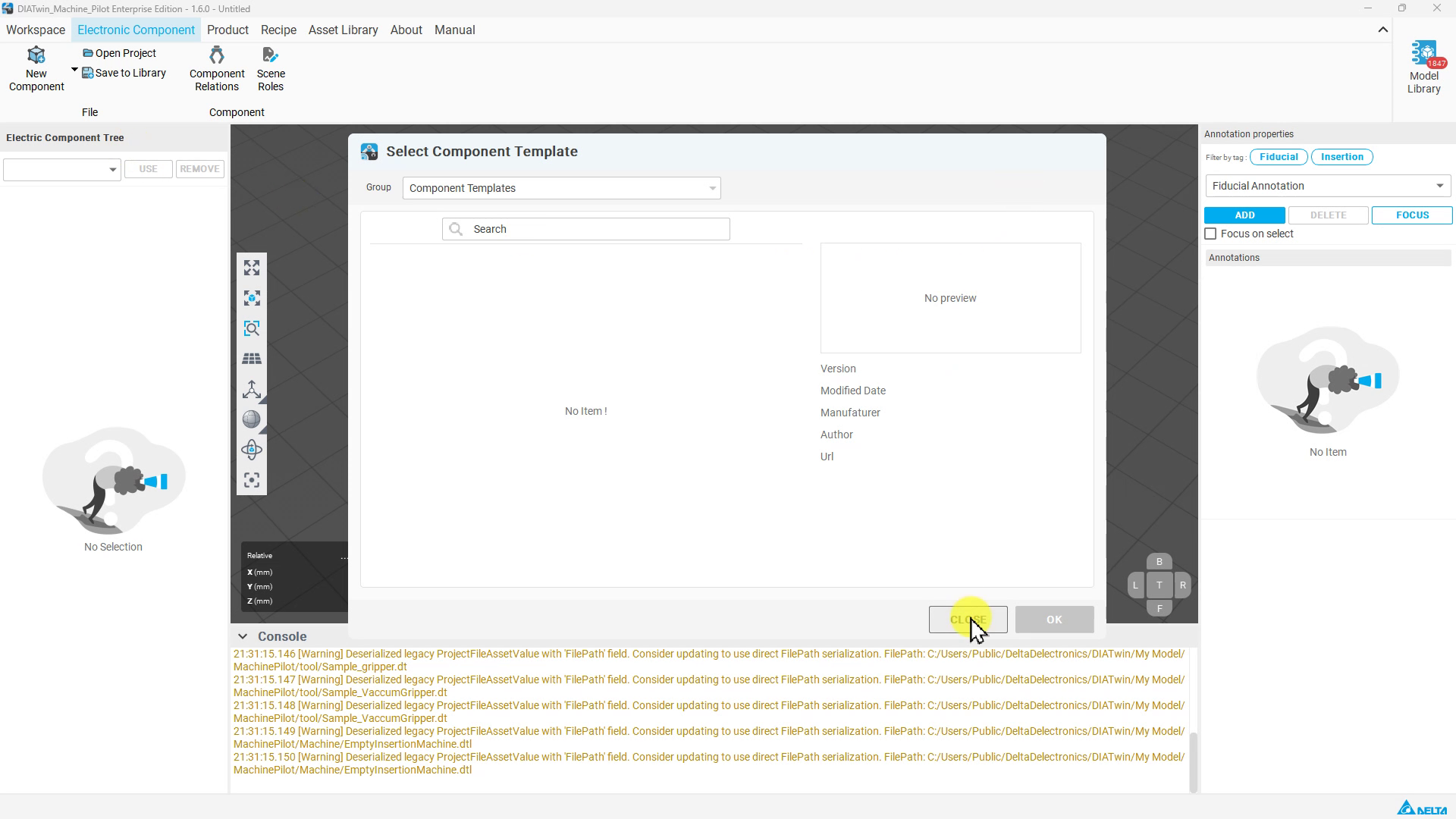Open the Workspace tab
This screenshot has width=1456, height=819.
click(36, 30)
